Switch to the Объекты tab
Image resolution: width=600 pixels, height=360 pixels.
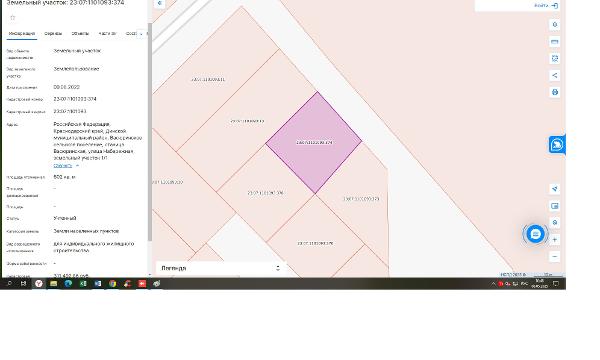tap(80, 34)
